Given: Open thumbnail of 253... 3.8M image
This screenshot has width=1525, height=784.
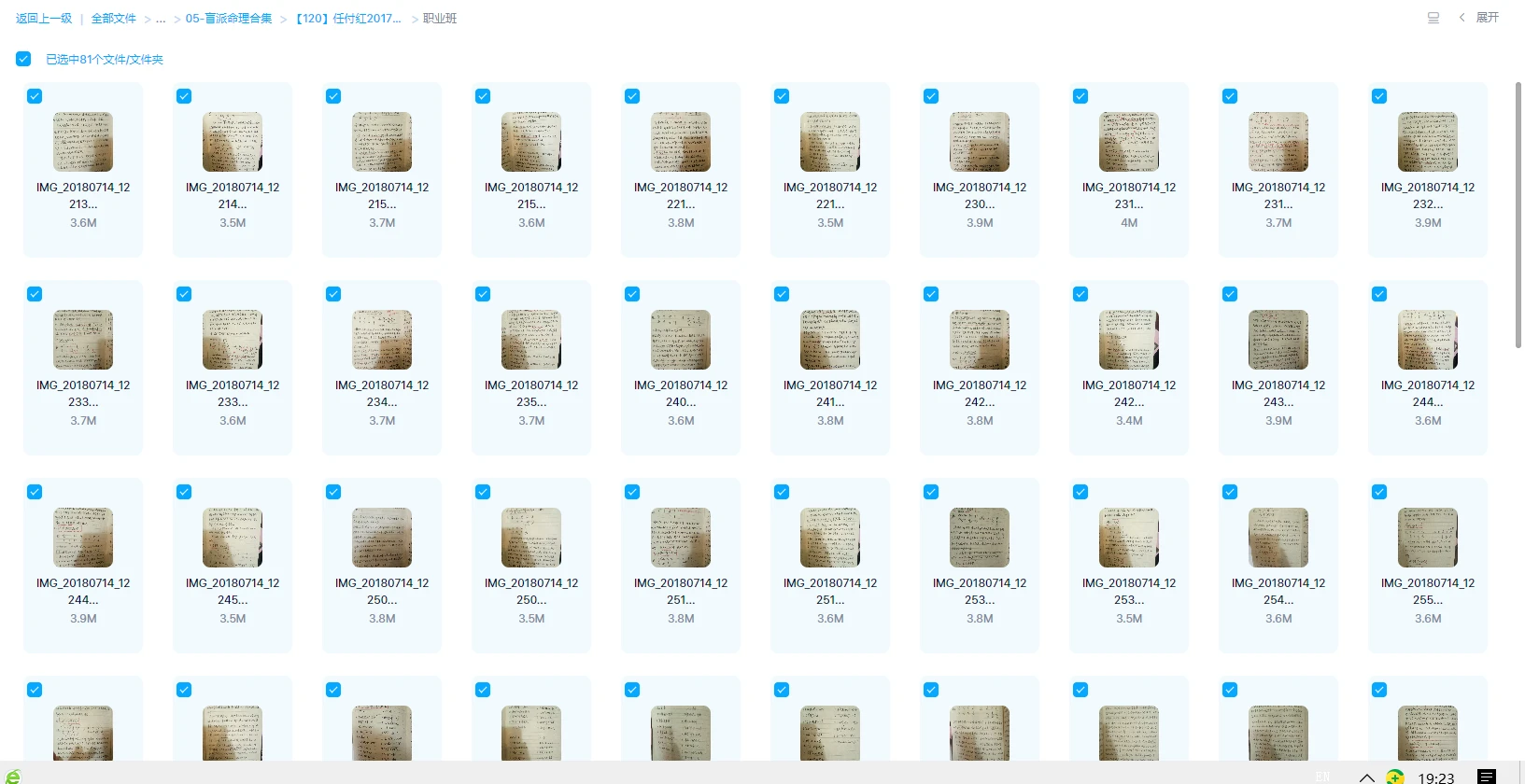Looking at the screenshot, I should (980, 538).
